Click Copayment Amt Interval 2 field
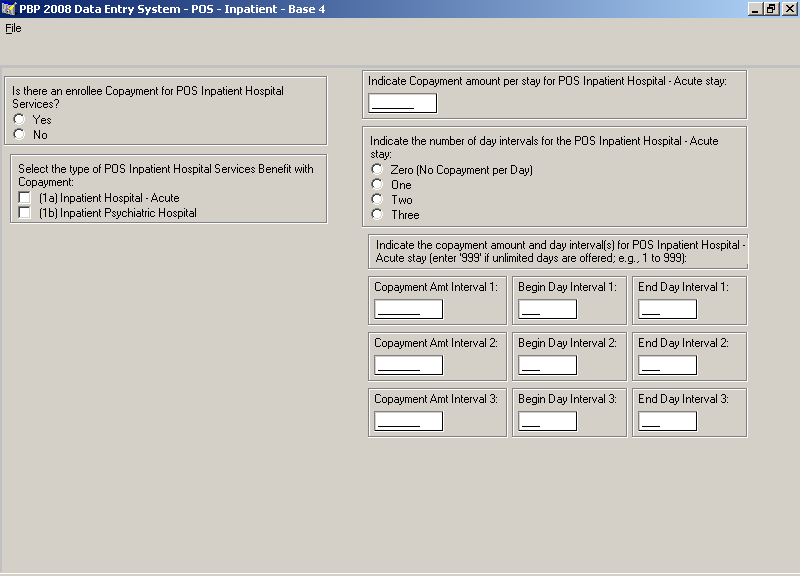Image resolution: width=800 pixels, height=576 pixels. tap(409, 365)
